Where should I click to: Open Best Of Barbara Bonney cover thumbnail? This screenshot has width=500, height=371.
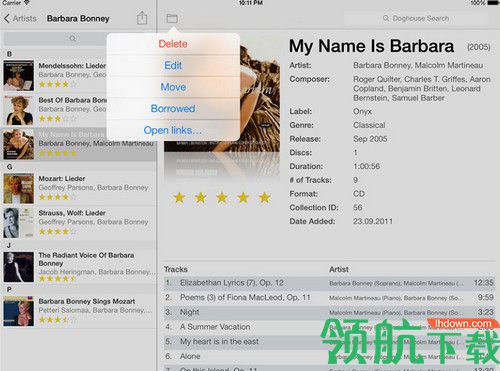pos(19,110)
